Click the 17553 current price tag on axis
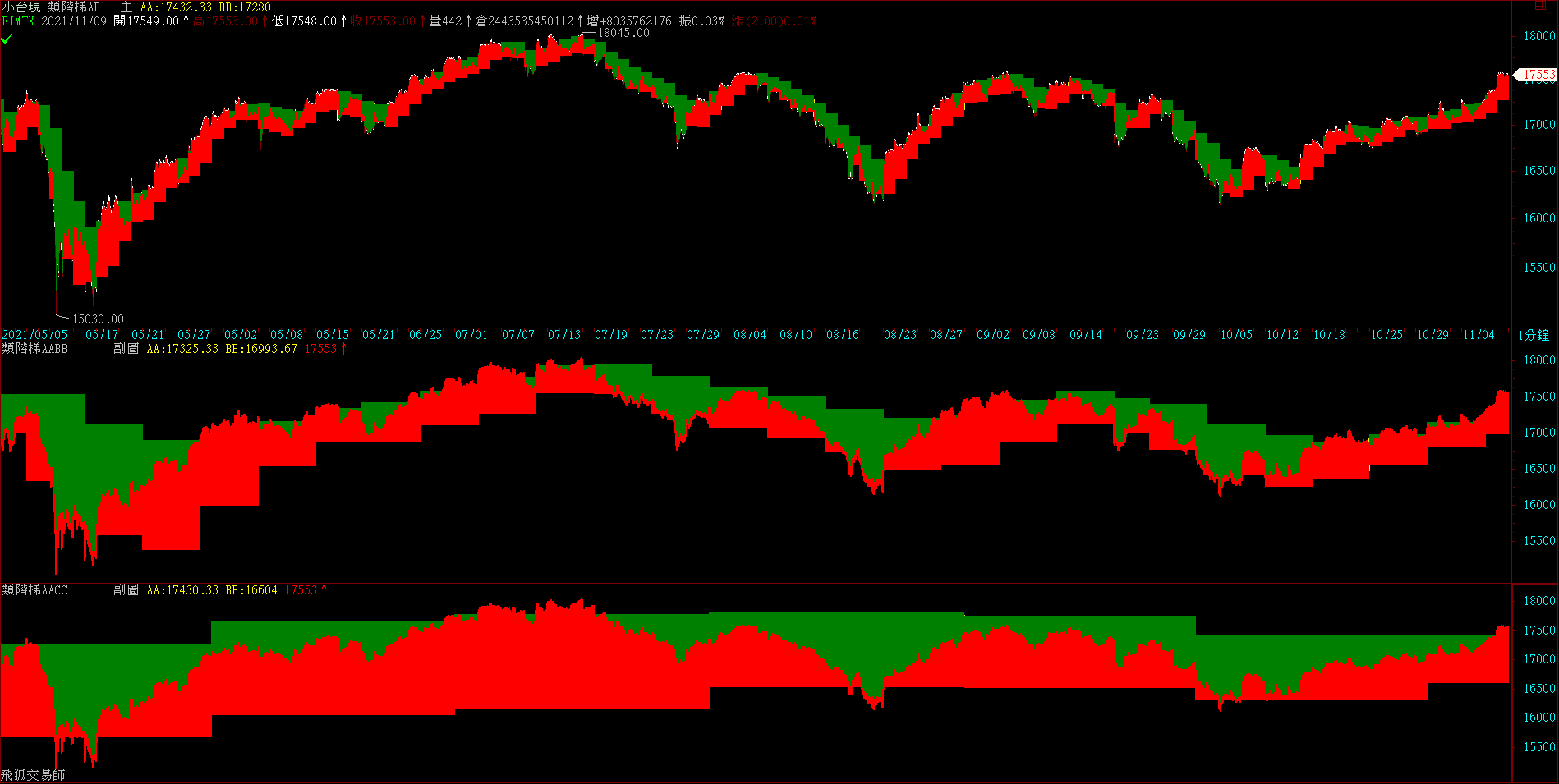The height and width of the screenshot is (784, 1559). point(1535,75)
